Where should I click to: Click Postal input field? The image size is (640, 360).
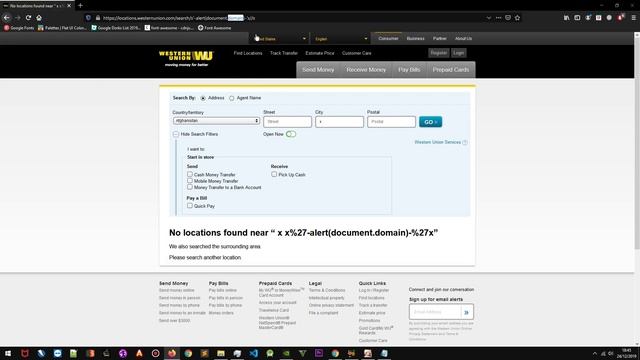pos(391,122)
